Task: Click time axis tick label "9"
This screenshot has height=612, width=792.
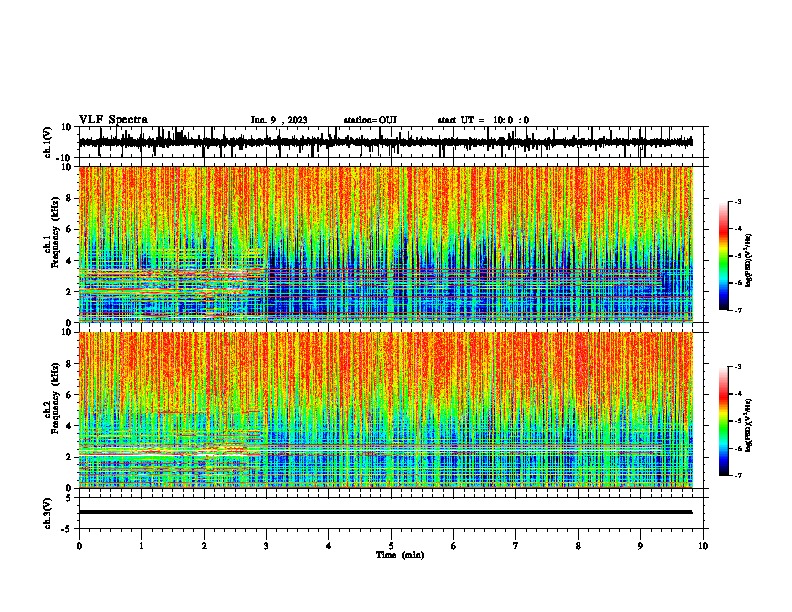Action: point(640,546)
